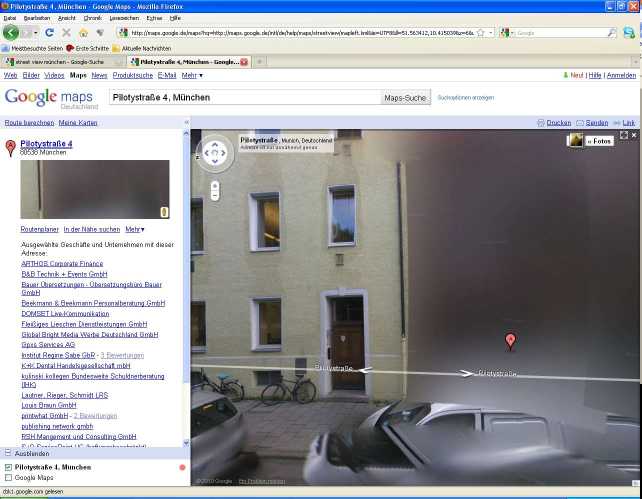Click the Street View pegman icon on the thumbnail

point(164,212)
